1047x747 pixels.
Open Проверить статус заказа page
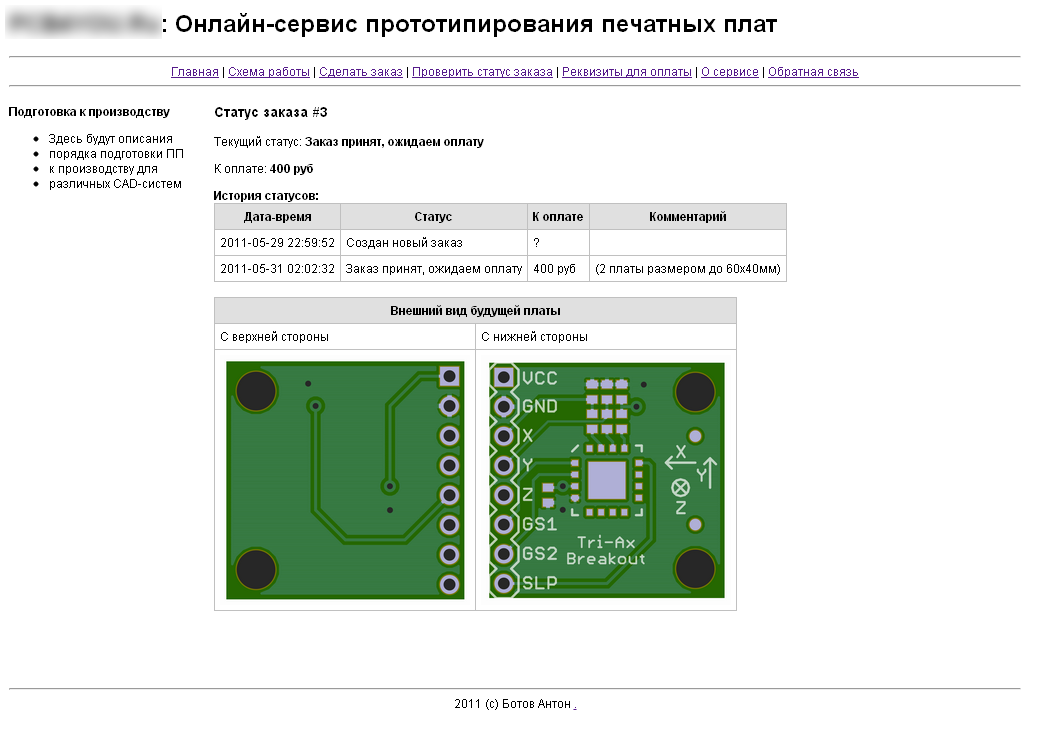(482, 72)
